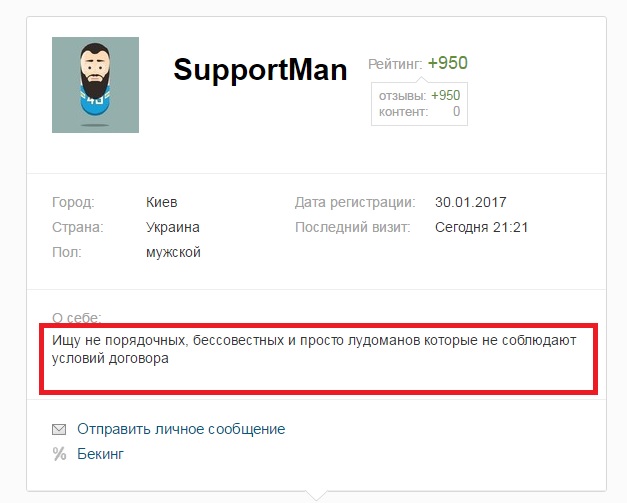Open the Отправить личное сообщение link
This screenshot has width=627, height=503.
click(x=181, y=429)
